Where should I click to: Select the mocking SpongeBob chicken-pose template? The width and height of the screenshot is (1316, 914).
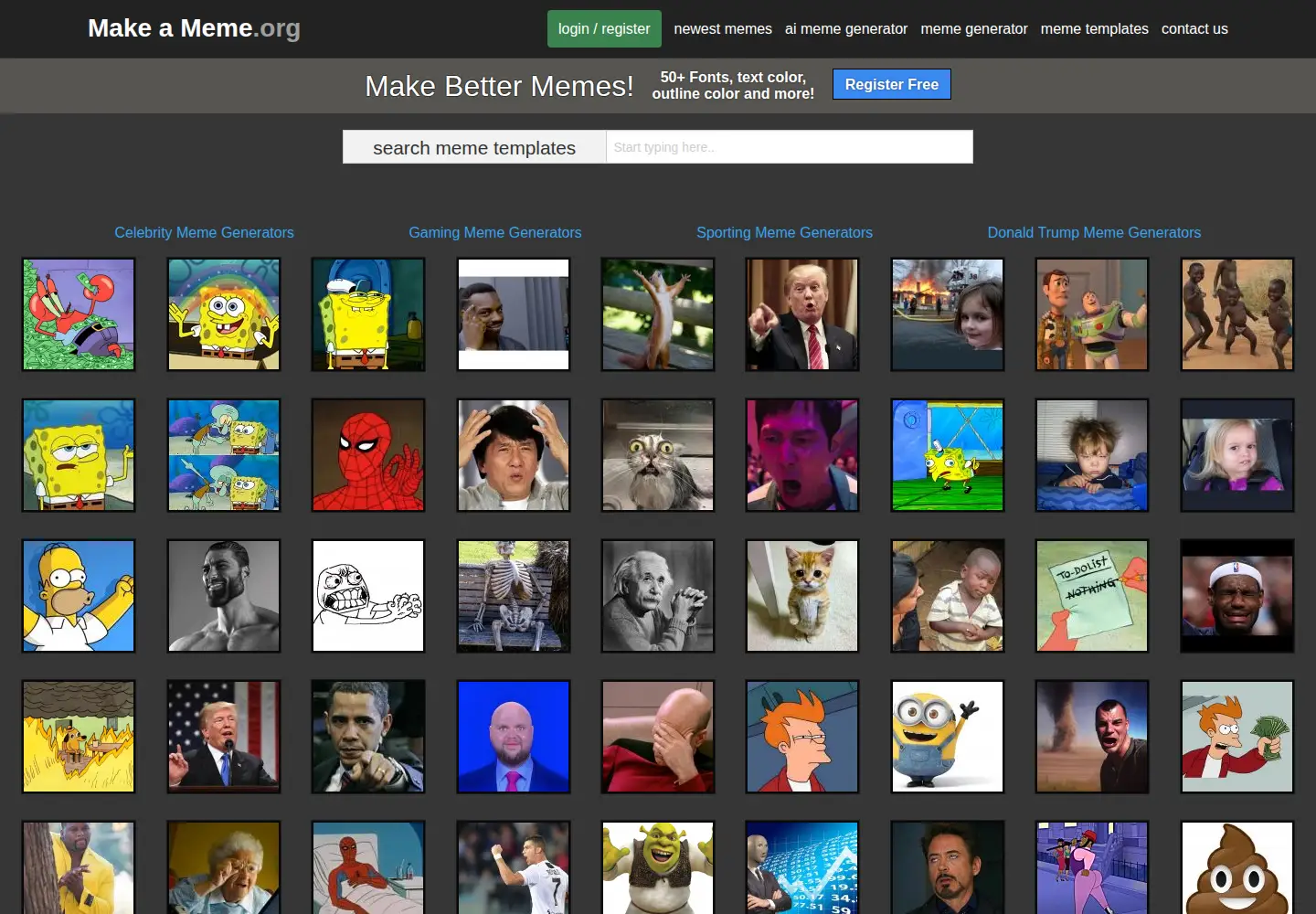pyautogui.click(x=948, y=455)
